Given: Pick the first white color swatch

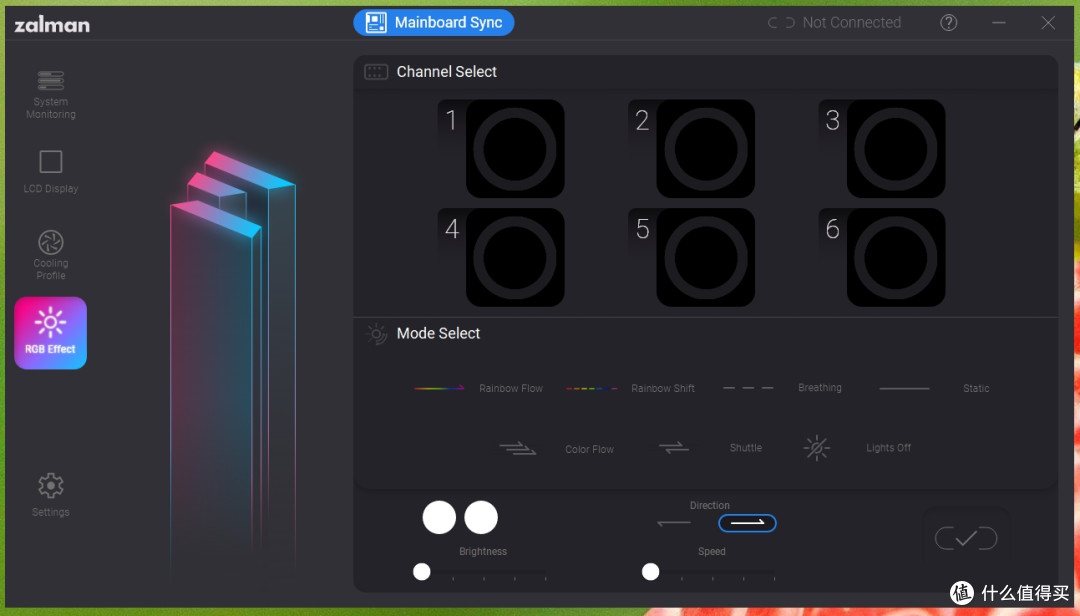Looking at the screenshot, I should [x=439, y=517].
